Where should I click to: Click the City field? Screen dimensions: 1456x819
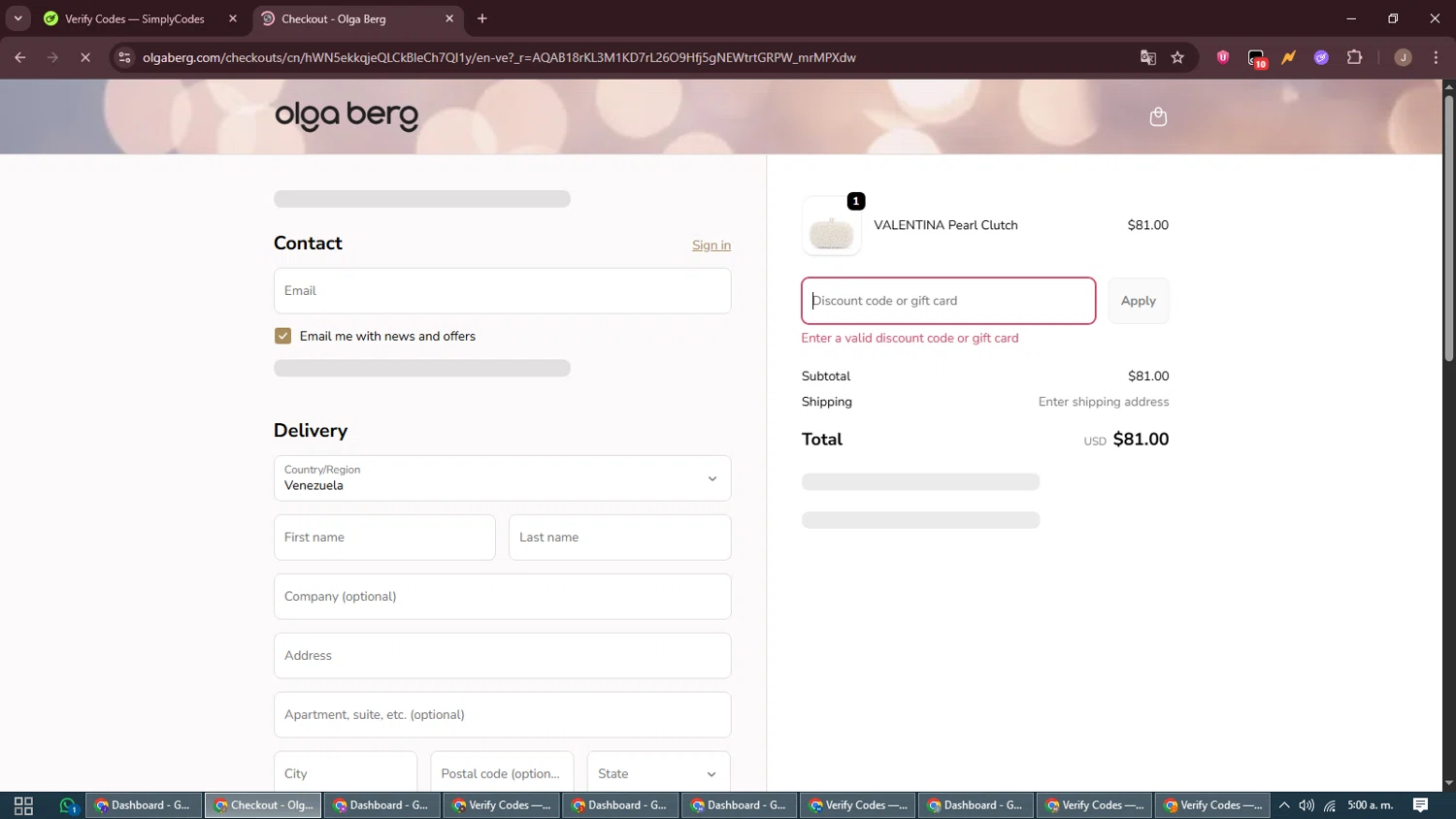pos(346,773)
